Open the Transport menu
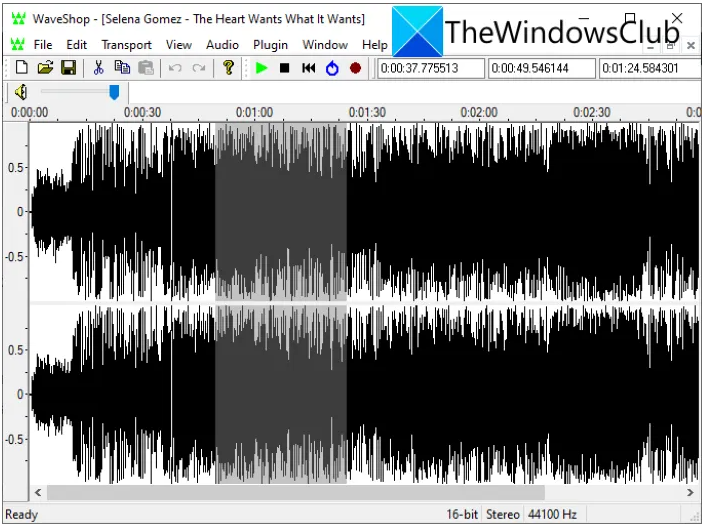 click(127, 45)
